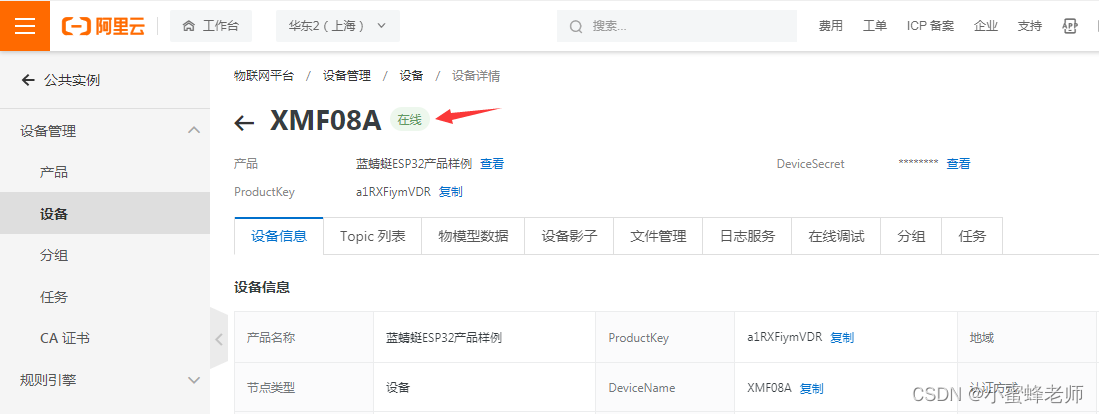The image size is (1099, 414).
Task: Switch to the 任务 tab
Action: tap(972, 236)
